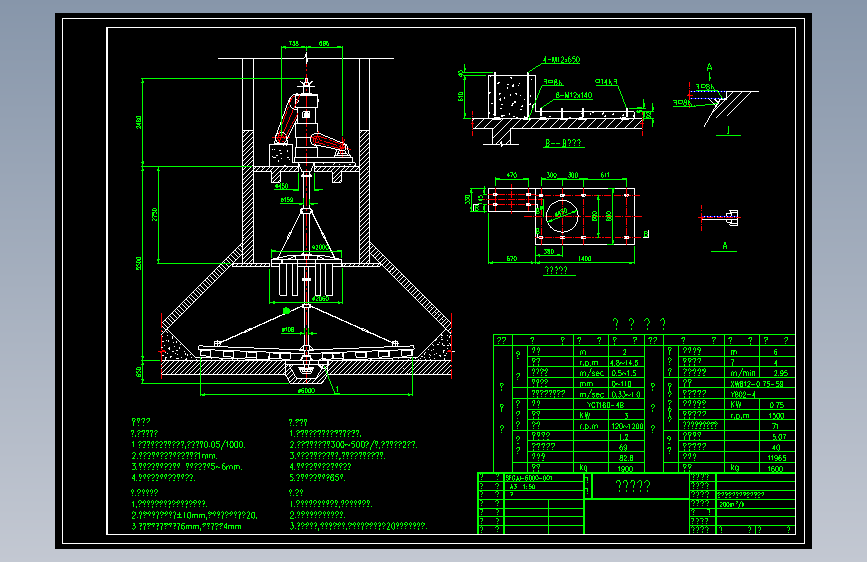This screenshot has height=562, width=867.
Task: Select the 1600 kg weight value
Action: tap(775, 469)
